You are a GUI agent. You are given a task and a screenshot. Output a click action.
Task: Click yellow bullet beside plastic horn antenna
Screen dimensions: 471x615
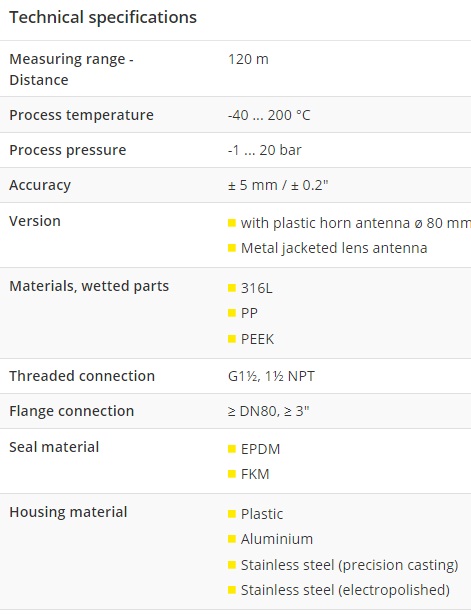231,223
